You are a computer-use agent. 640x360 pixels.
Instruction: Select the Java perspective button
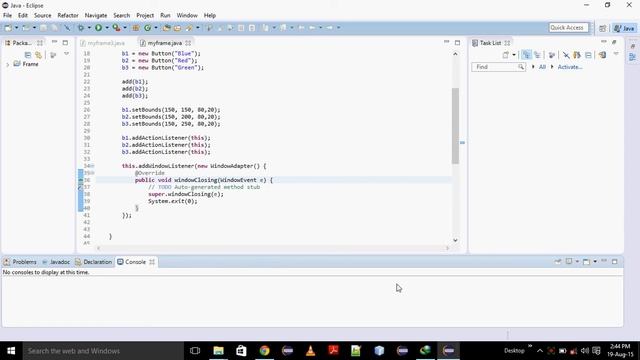coord(625,28)
